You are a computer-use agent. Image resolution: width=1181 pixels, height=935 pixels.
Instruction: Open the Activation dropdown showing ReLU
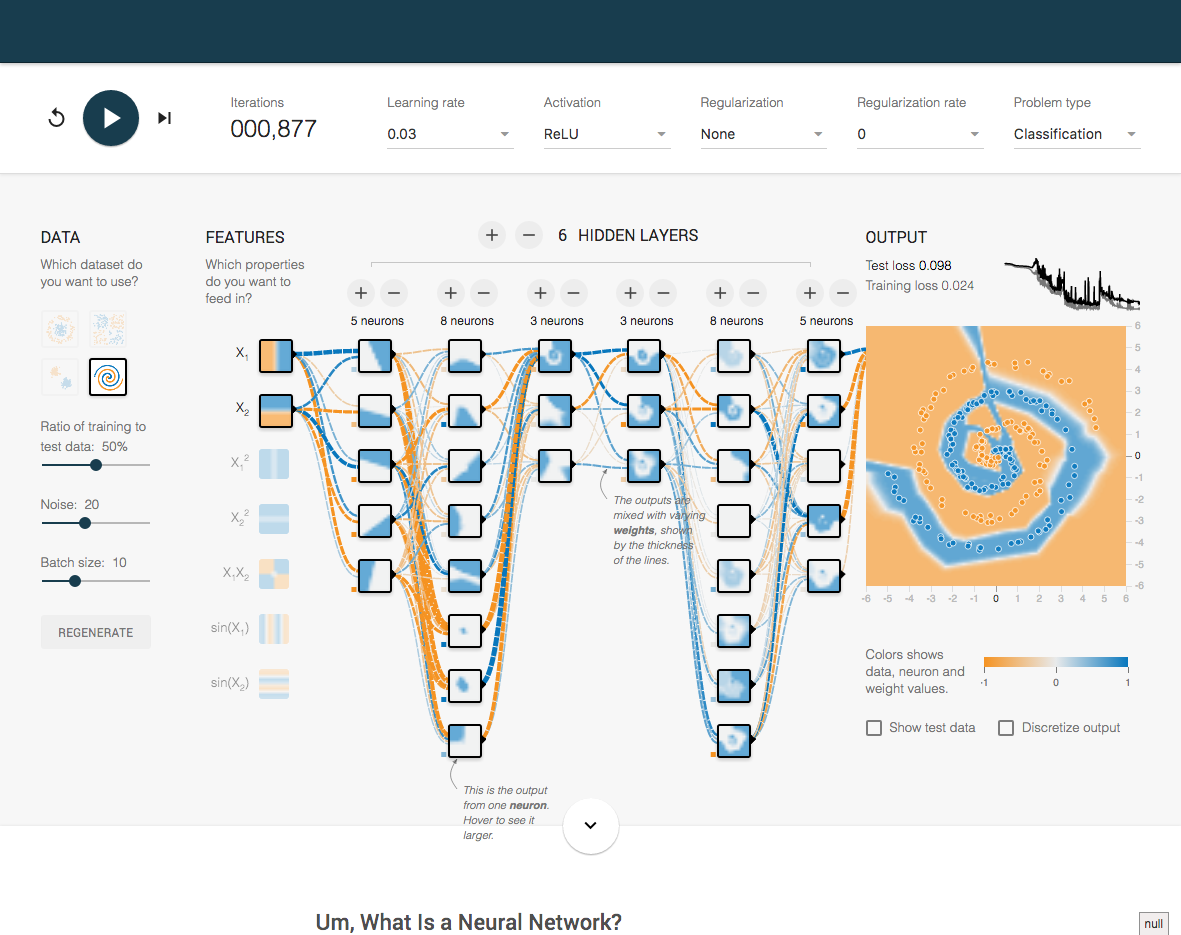606,134
